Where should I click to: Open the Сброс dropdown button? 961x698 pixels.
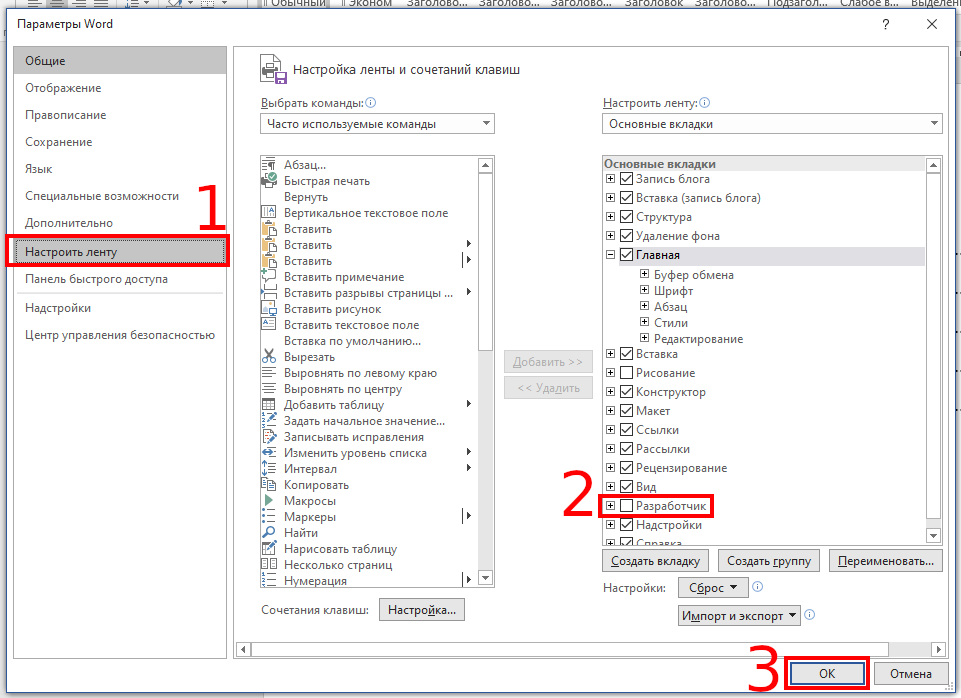point(713,588)
